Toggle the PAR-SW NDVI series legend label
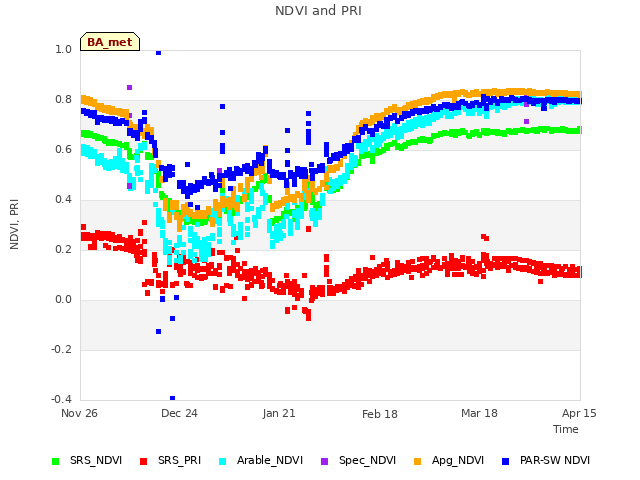Screen dimensions: 640x480 coord(555,460)
